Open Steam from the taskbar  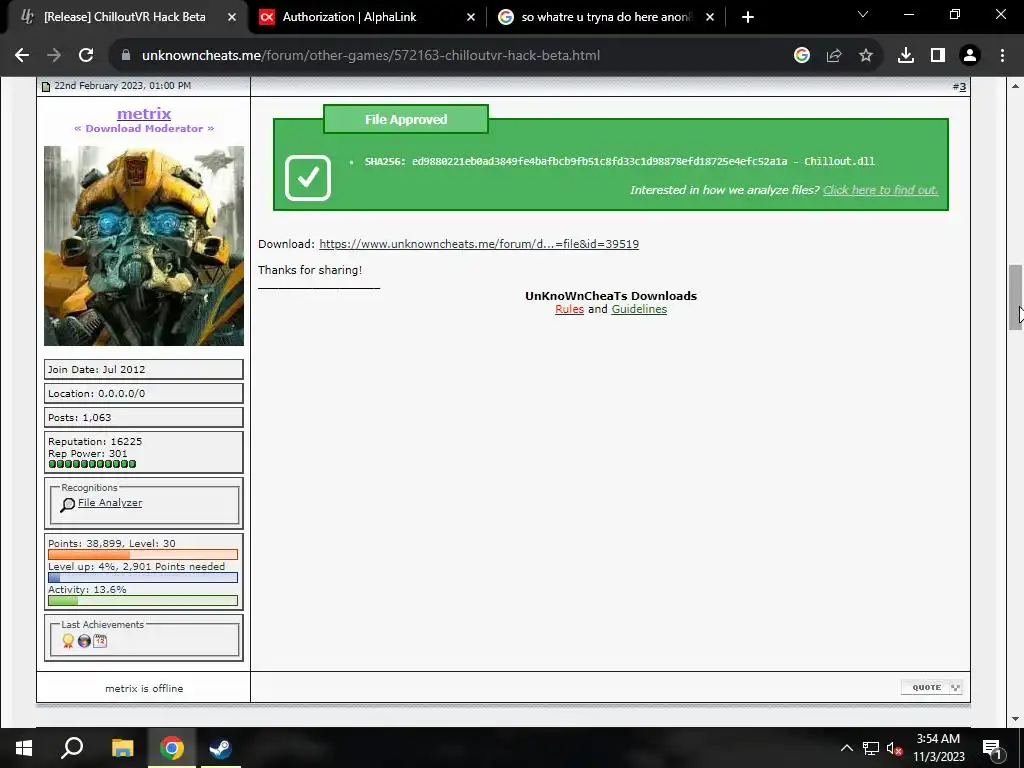click(x=220, y=748)
